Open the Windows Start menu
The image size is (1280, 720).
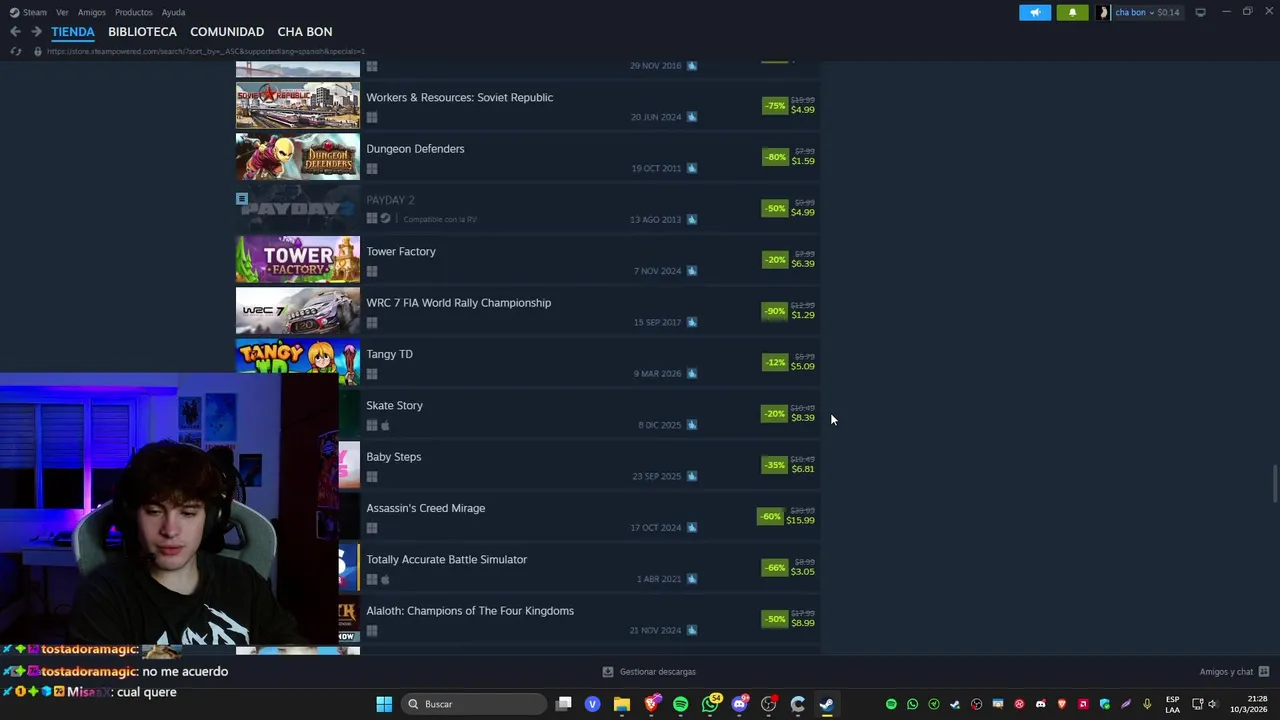(x=384, y=704)
